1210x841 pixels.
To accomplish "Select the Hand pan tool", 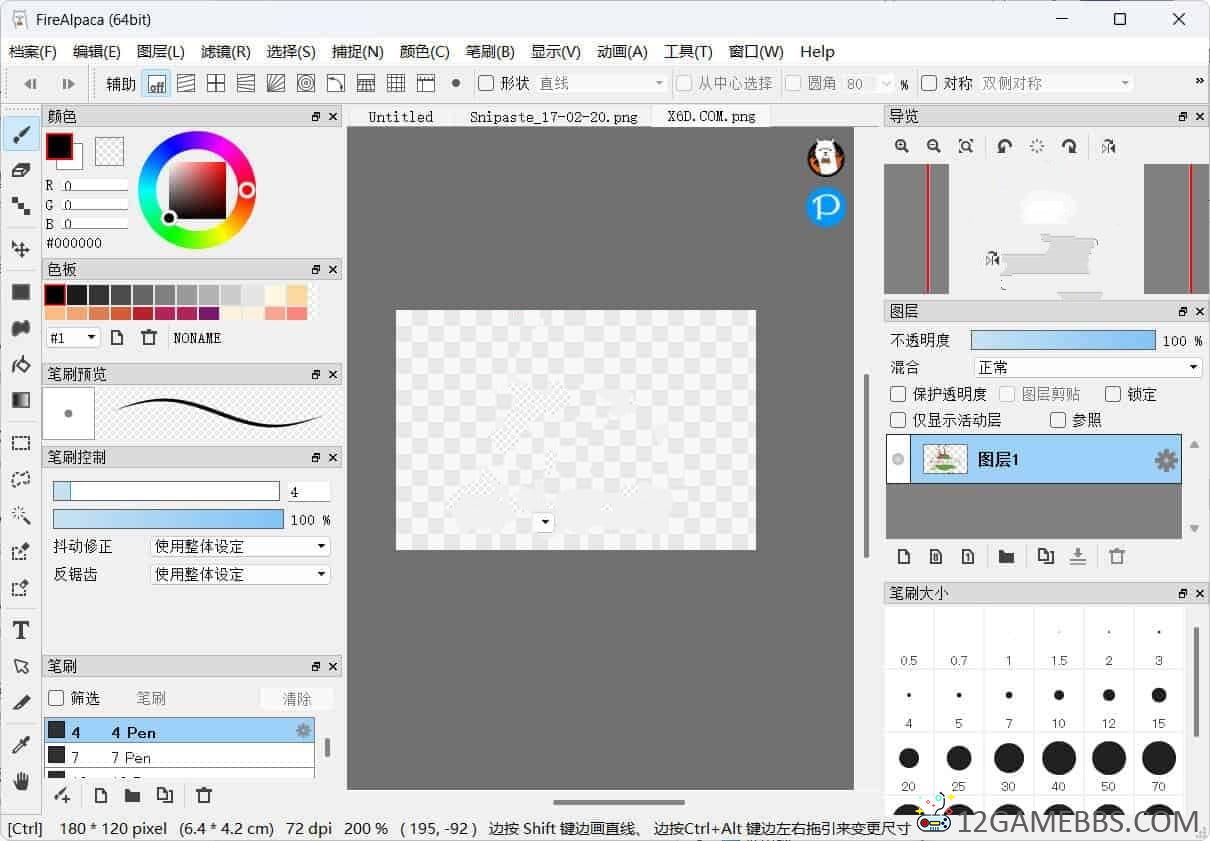I will coord(21,781).
